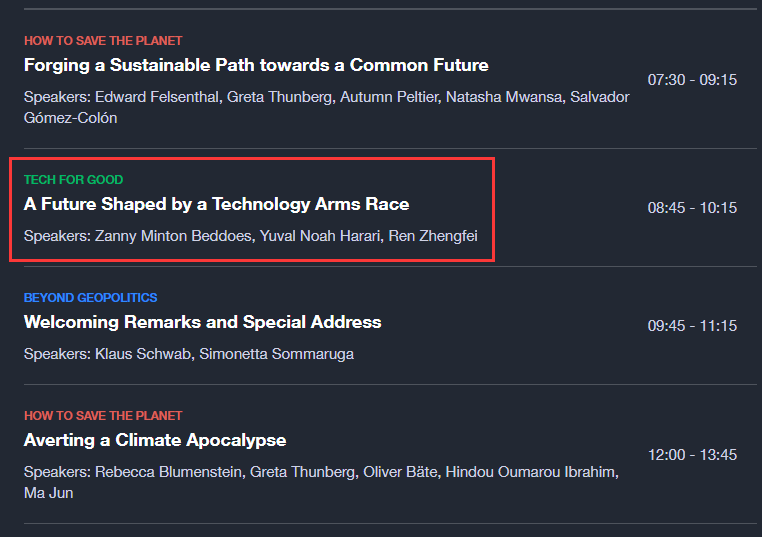Click speaker name Autumn Peltier
The image size is (762, 537).
pos(387,97)
